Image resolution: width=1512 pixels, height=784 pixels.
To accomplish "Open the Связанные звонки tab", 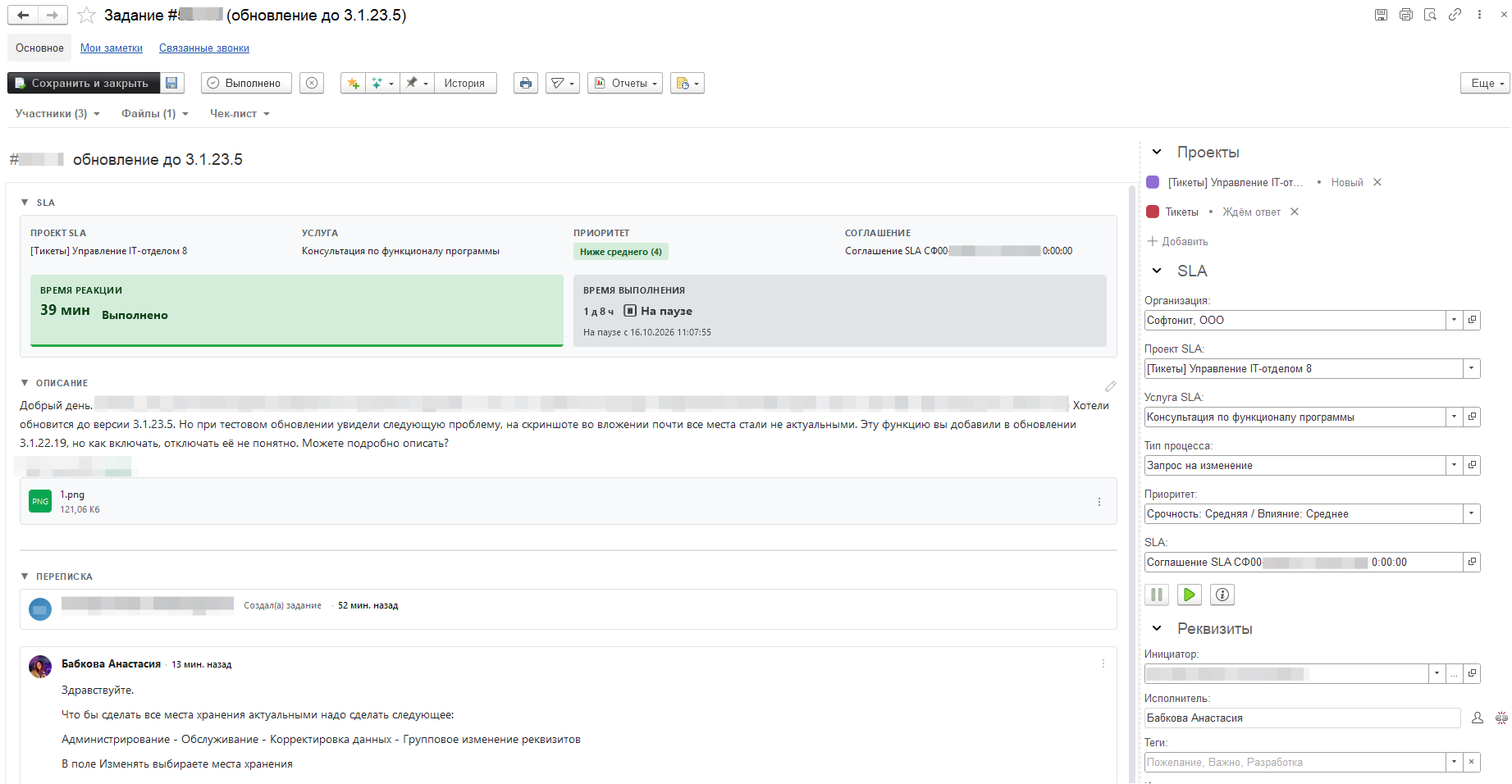I will [204, 48].
